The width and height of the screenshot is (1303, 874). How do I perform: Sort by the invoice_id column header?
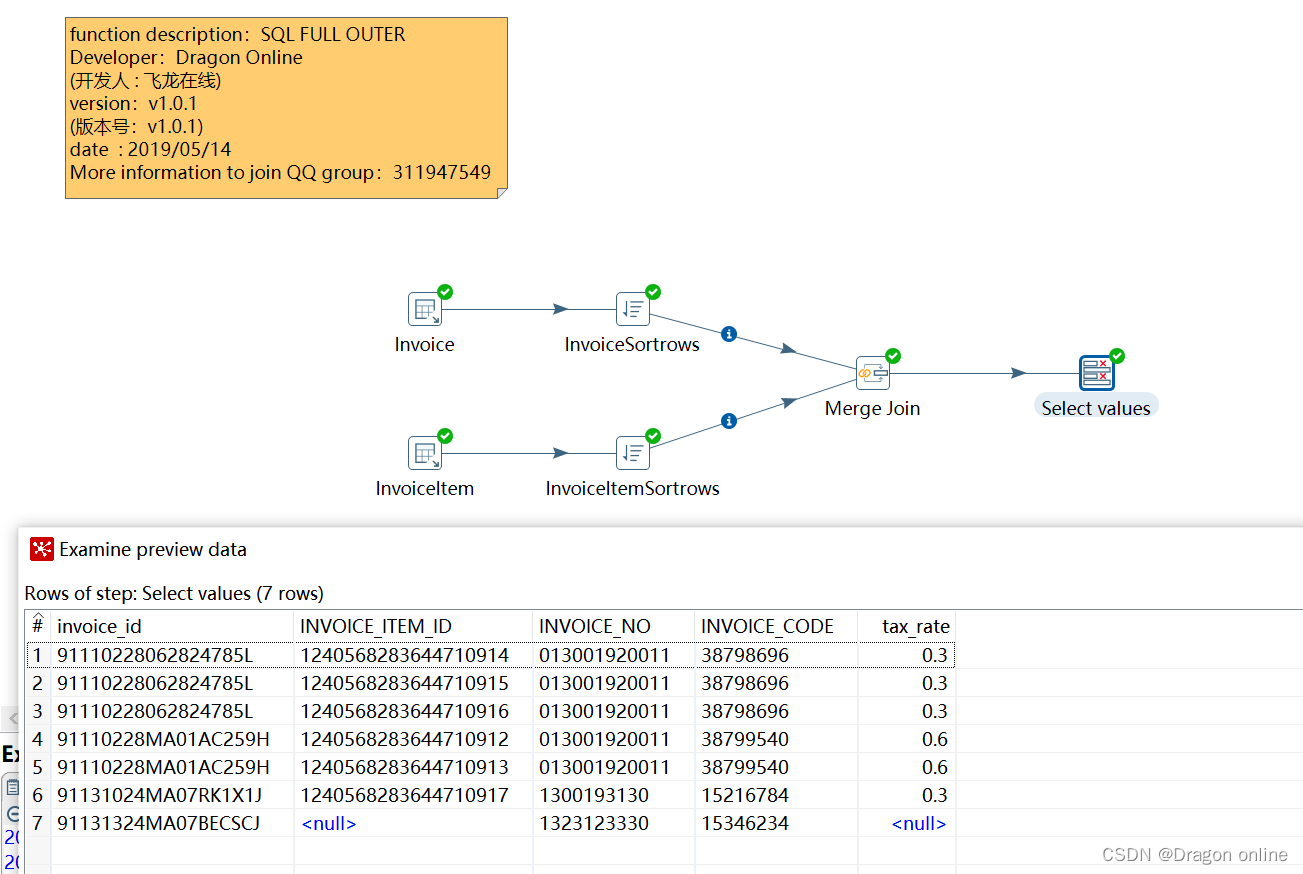[172, 626]
